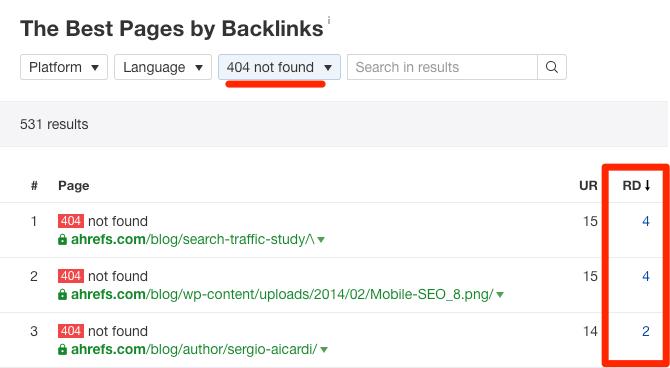Click the red 404 badge in row 3
The width and height of the screenshot is (670, 368).
pos(71,331)
